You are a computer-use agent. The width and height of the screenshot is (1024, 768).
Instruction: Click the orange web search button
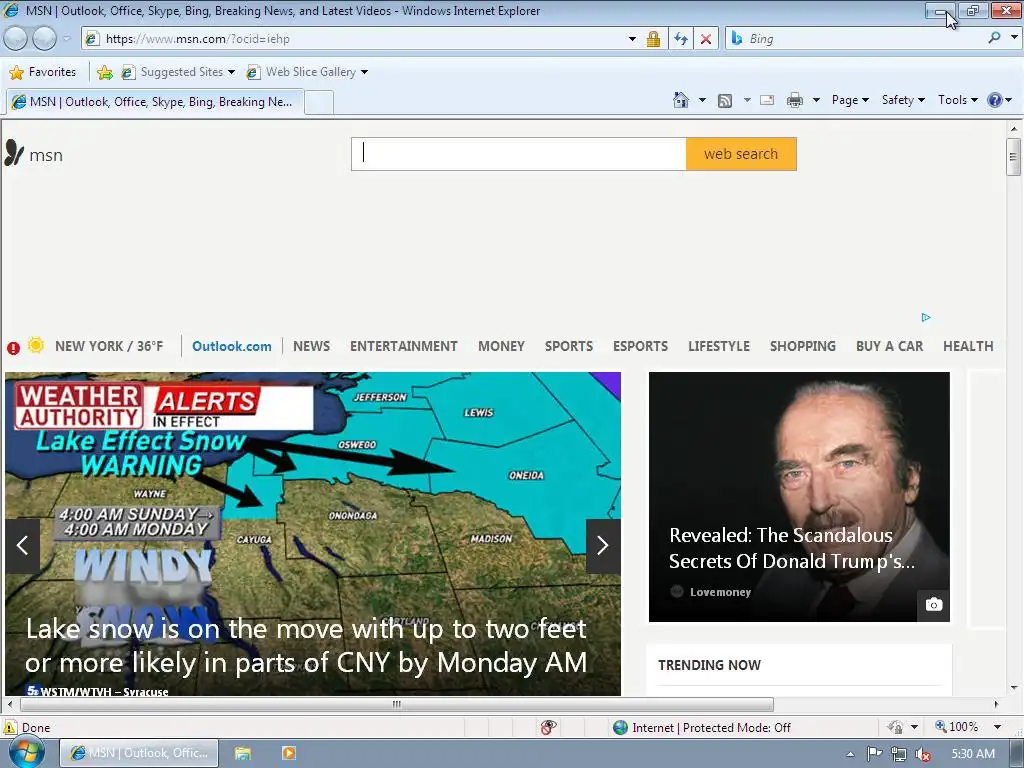(x=741, y=154)
